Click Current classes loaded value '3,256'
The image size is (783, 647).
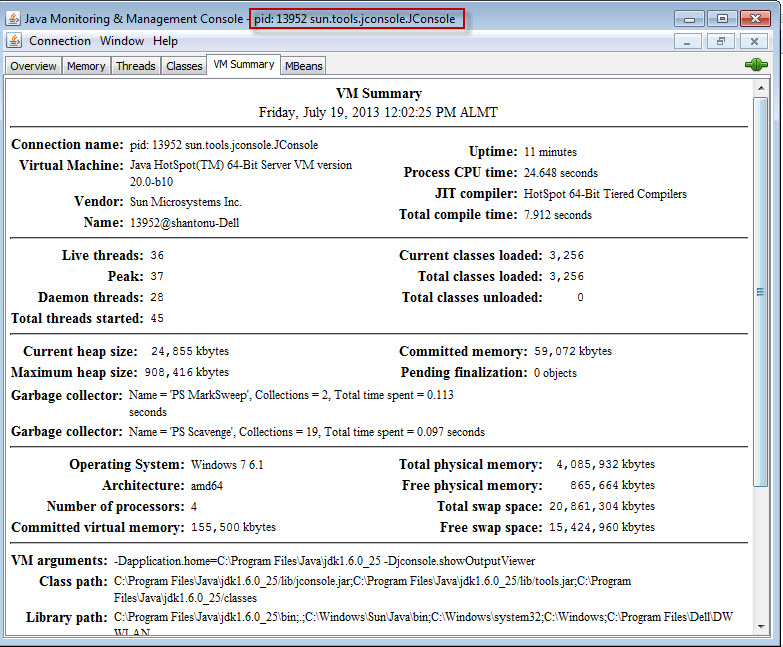pos(566,256)
